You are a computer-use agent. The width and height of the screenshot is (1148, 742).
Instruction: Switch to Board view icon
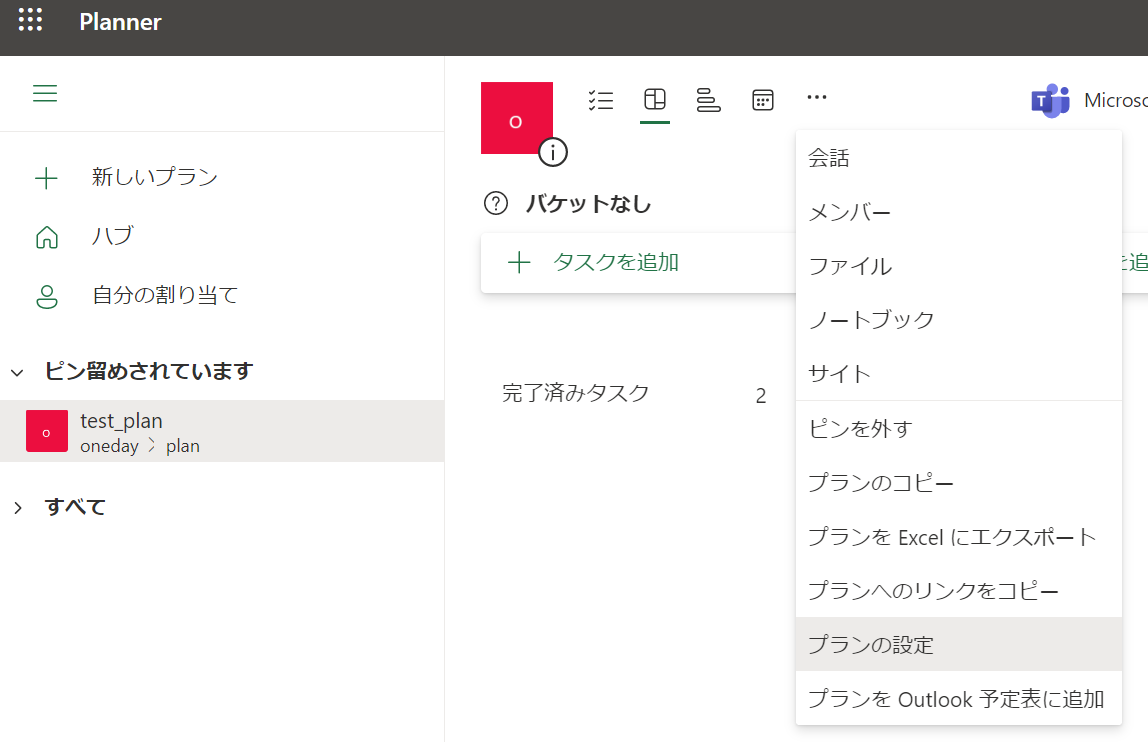tap(655, 99)
